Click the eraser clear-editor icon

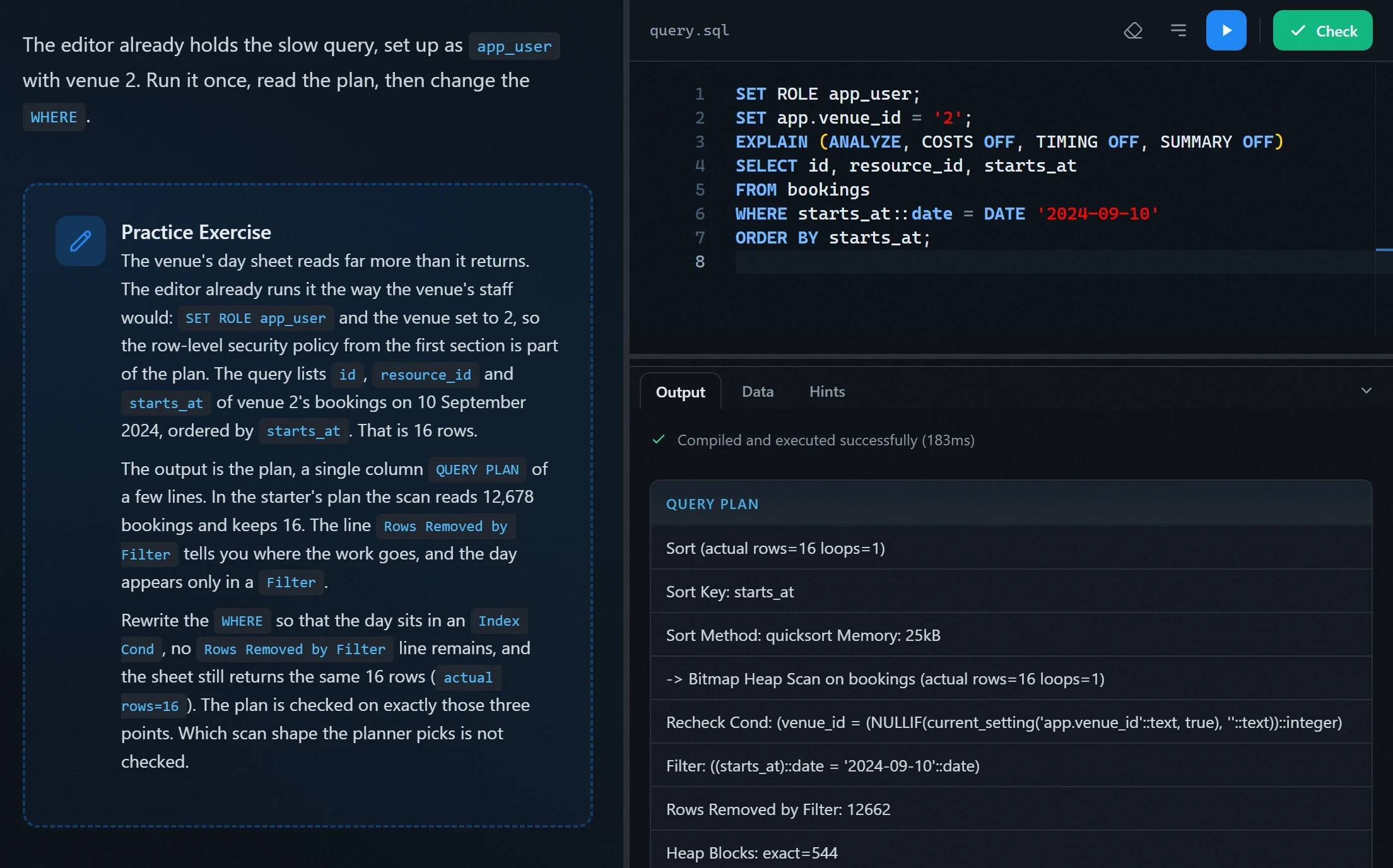click(1133, 30)
